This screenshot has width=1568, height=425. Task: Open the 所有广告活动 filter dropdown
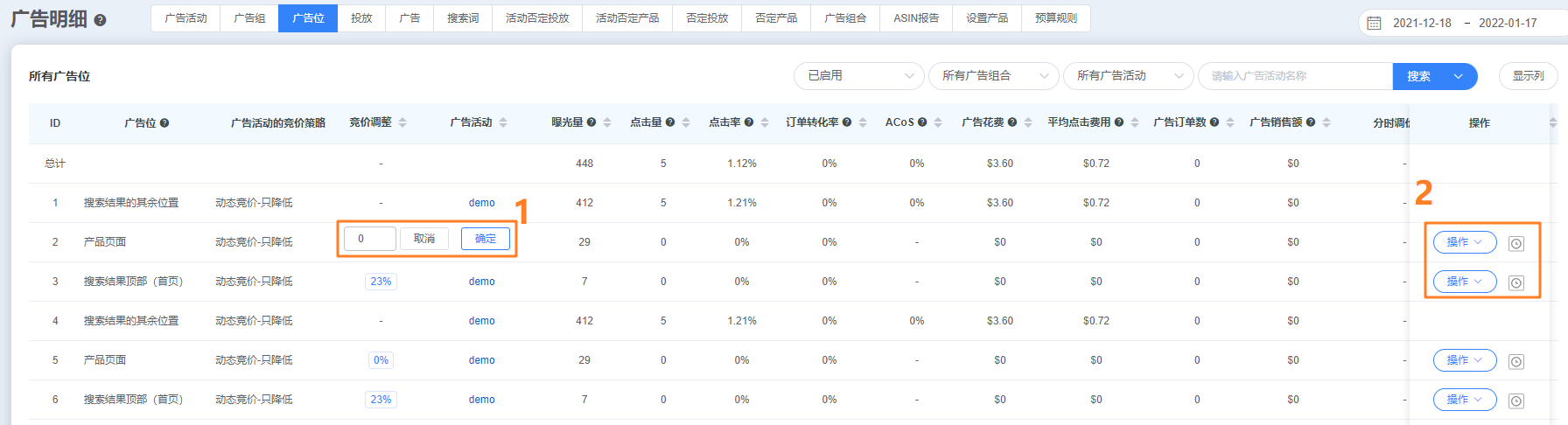(1128, 76)
